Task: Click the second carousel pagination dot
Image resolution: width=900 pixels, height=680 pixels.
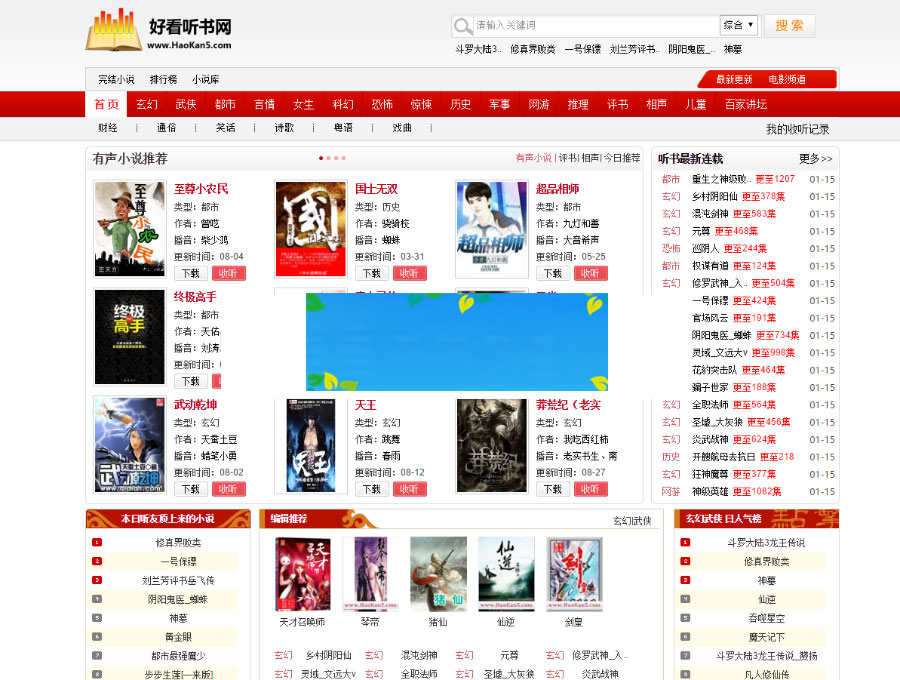Action: pyautogui.click(x=329, y=158)
